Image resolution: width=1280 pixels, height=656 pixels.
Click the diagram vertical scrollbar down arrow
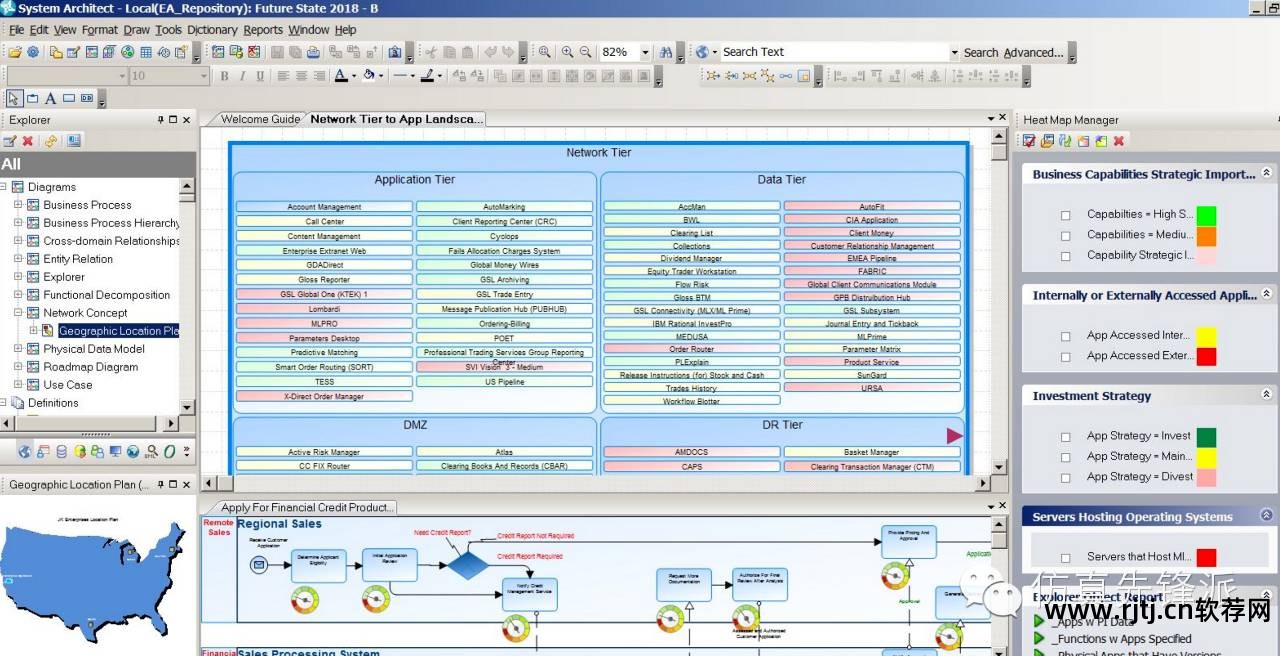pos(999,467)
